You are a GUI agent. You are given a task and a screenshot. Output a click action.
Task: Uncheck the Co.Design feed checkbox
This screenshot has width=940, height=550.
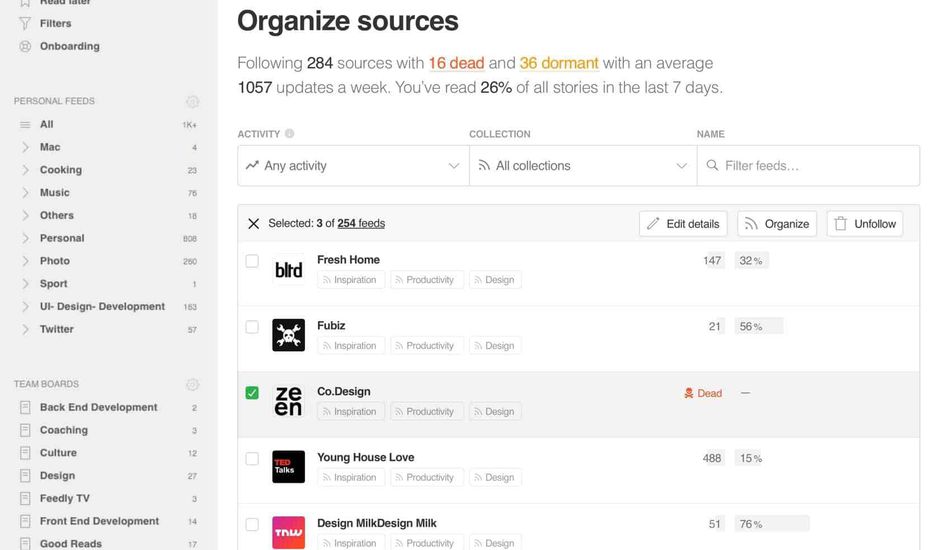pyautogui.click(x=252, y=393)
